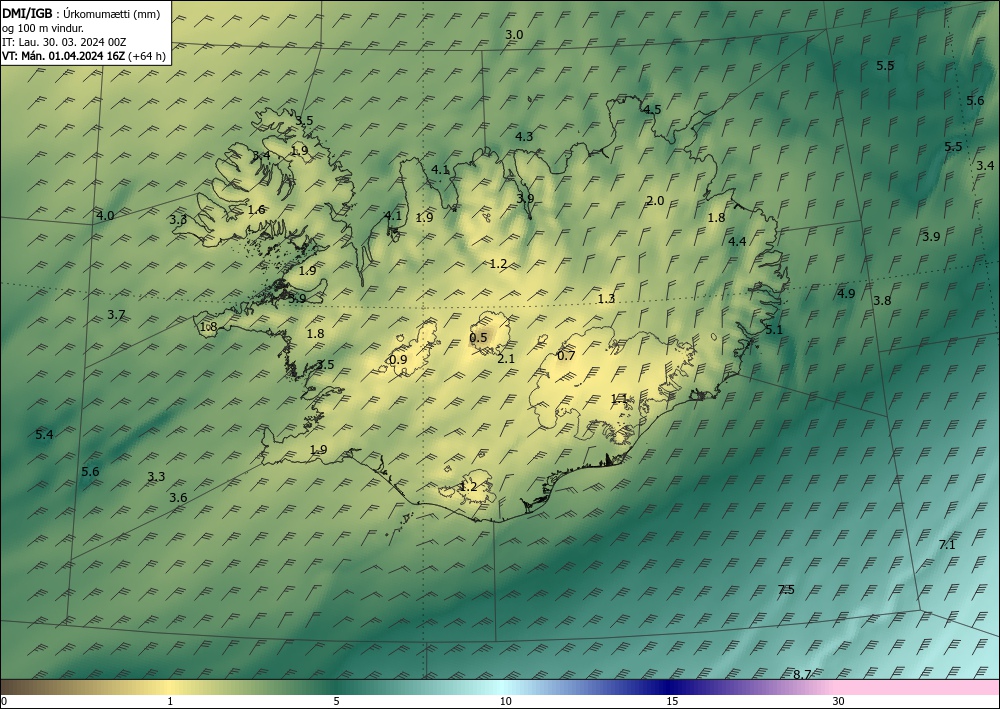Image resolution: width=1000 pixels, height=709 pixels.
Task: Click the "(+64 h)" forecast offset text
Action: pyautogui.click(x=147, y=56)
